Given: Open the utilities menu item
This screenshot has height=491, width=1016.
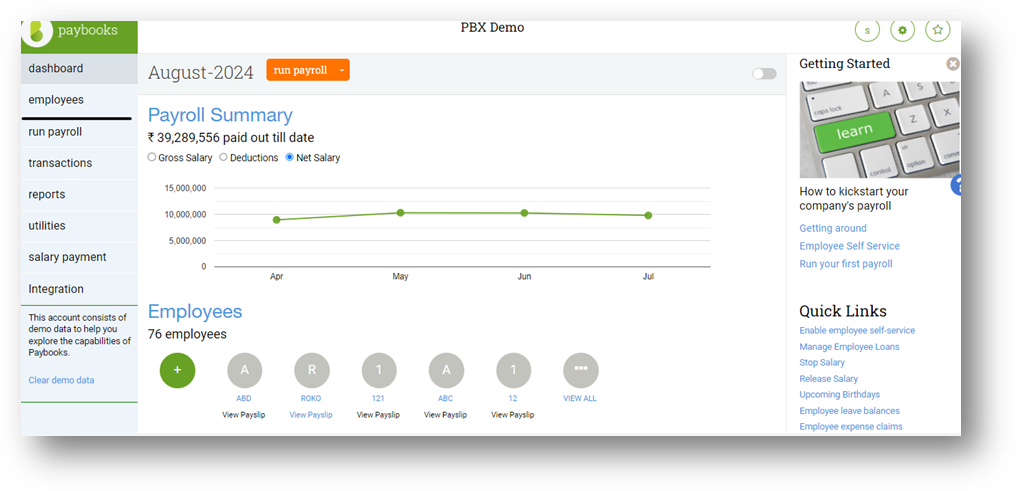Looking at the screenshot, I should pos(79,225).
